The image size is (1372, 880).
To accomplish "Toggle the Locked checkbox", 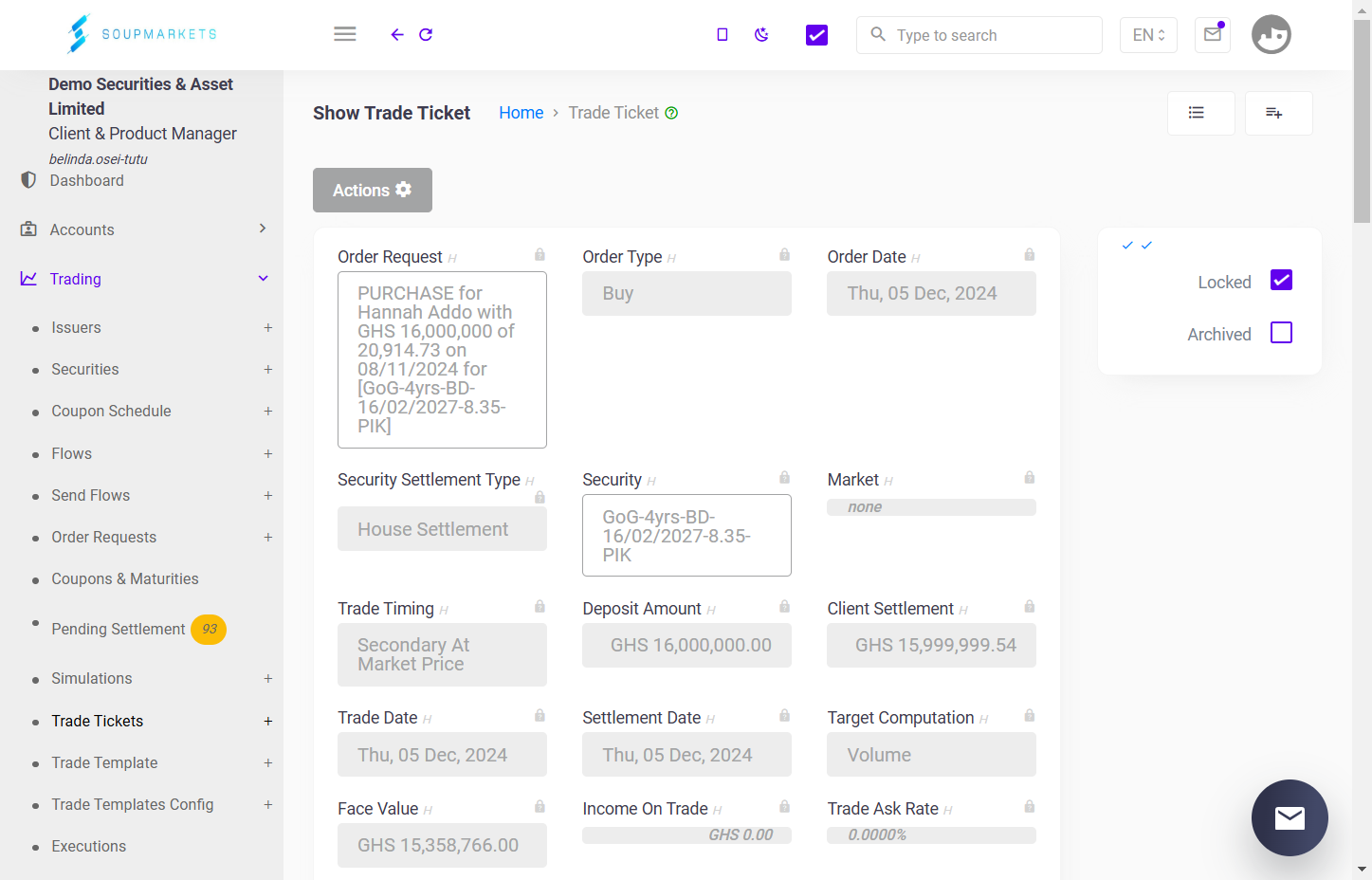I will 1281,280.
